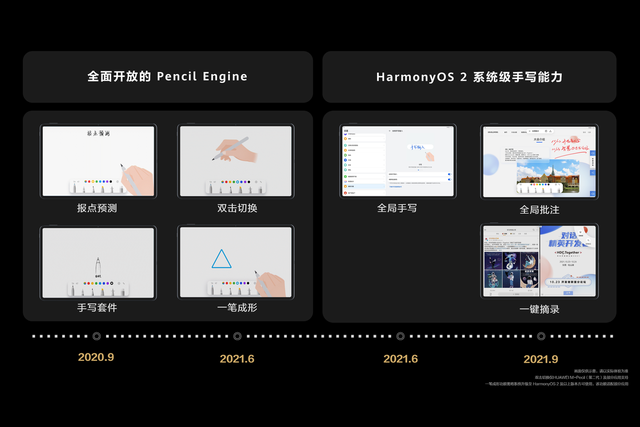The image size is (640, 427).
Task: Click the timeline marker above 2021.9
Action: [541, 336]
